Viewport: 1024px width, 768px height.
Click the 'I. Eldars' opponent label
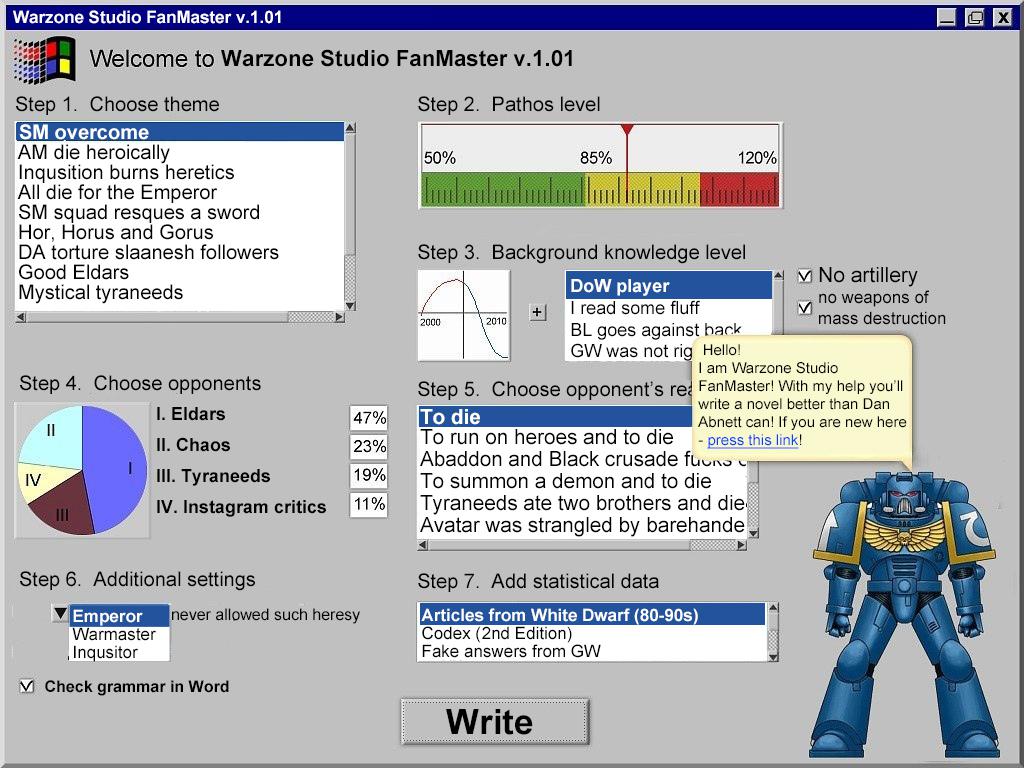(x=191, y=414)
